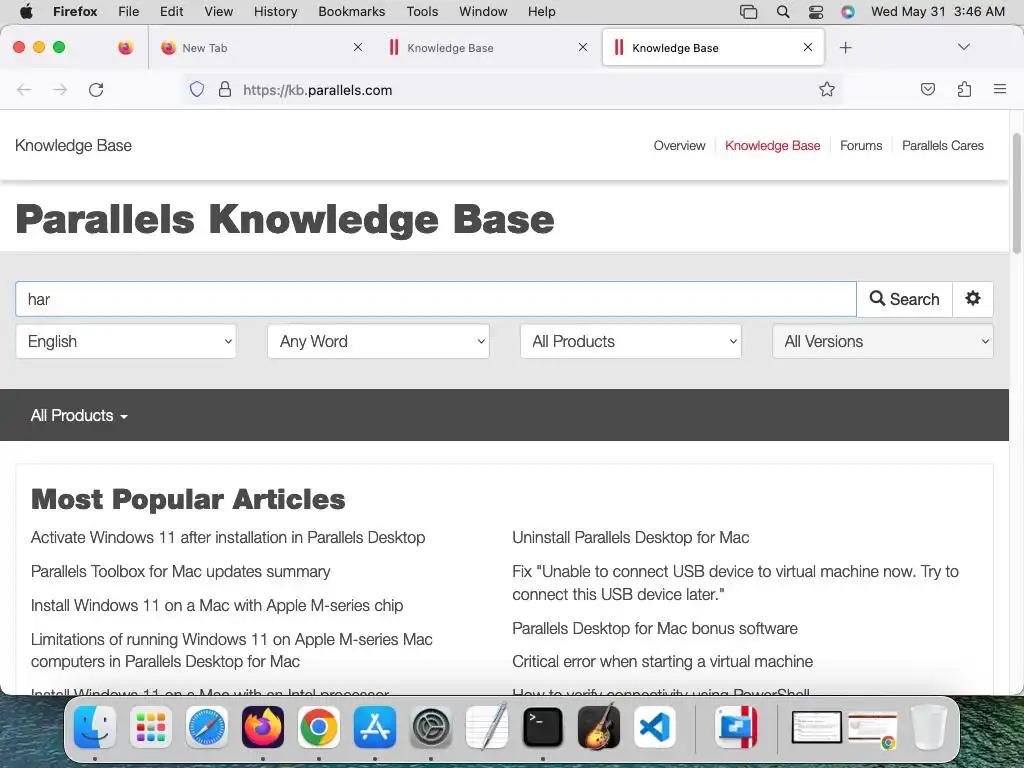Open Parallels Desktop for Mac bonus software
The height and width of the screenshot is (768, 1024).
pyautogui.click(x=654, y=628)
